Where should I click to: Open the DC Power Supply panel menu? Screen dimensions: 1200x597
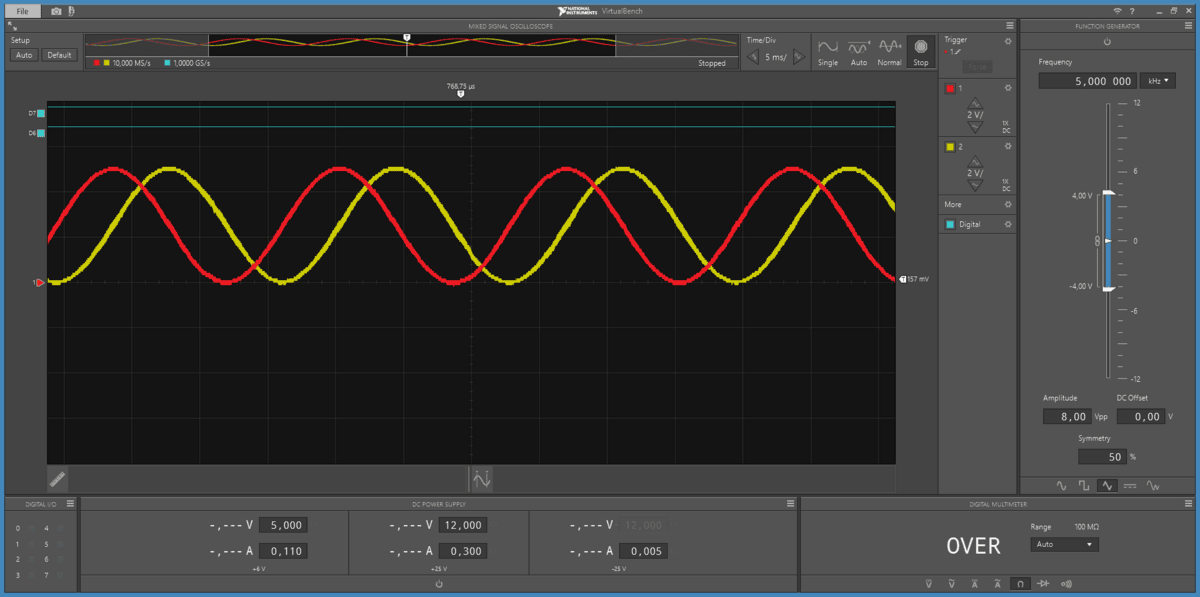coord(790,504)
